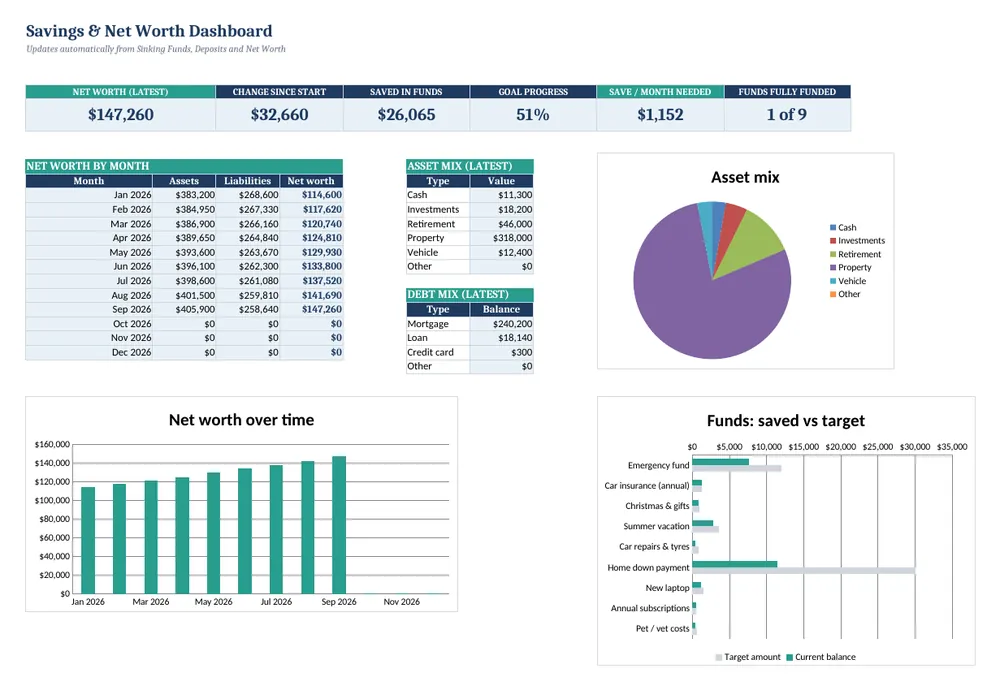1000x690 pixels.
Task: Click the Change Since Start value $32,660
Action: coord(279,115)
